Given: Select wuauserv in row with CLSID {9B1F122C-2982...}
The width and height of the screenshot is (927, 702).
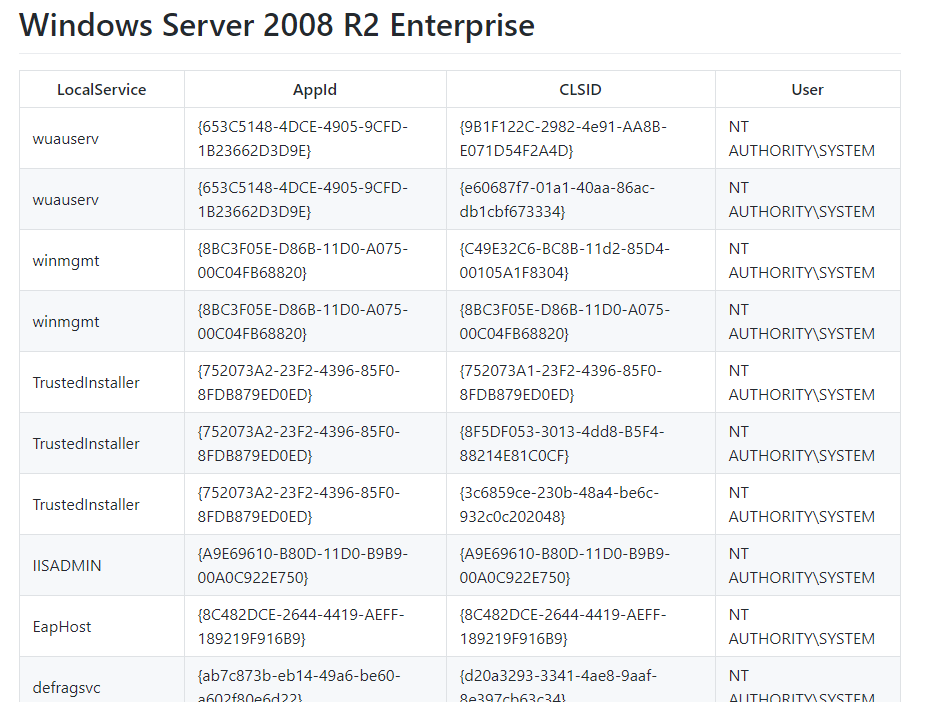Looking at the screenshot, I should pos(66,139).
